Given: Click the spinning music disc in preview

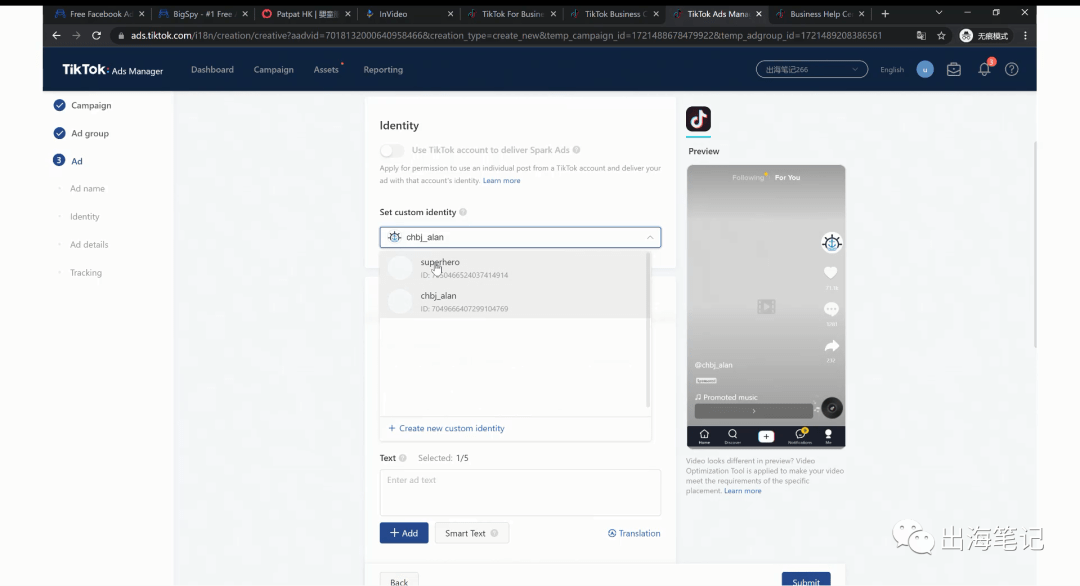Looking at the screenshot, I should coord(832,408).
